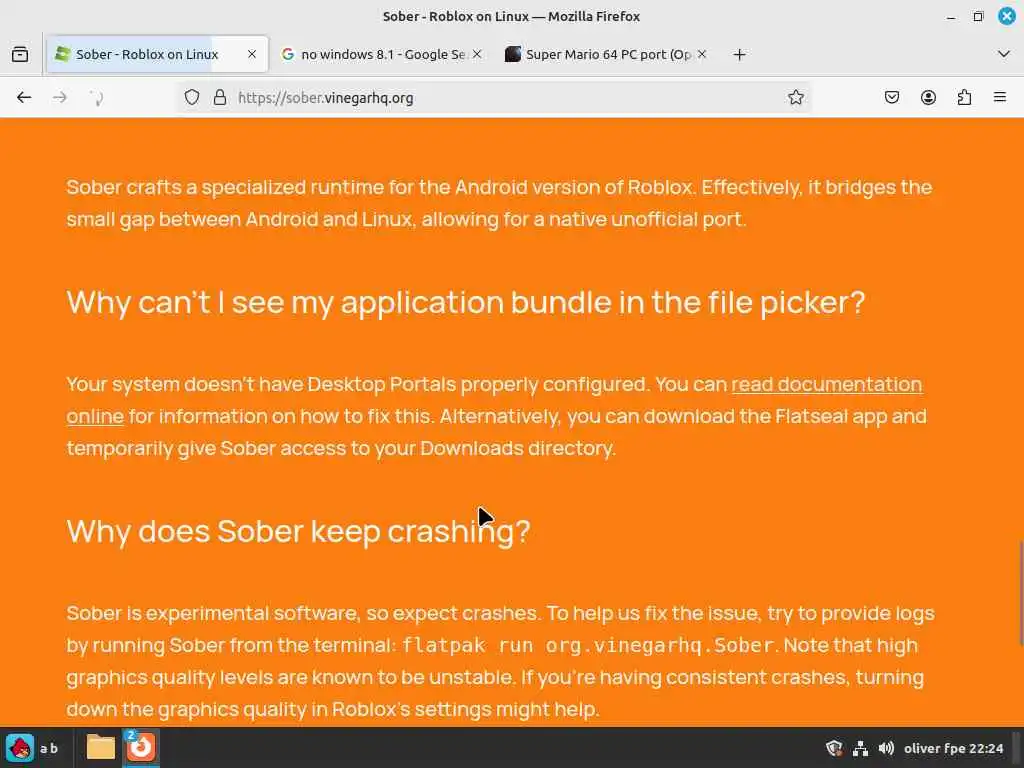Go back to the previous page
Viewport: 1024px width, 768px height.
click(x=24, y=97)
